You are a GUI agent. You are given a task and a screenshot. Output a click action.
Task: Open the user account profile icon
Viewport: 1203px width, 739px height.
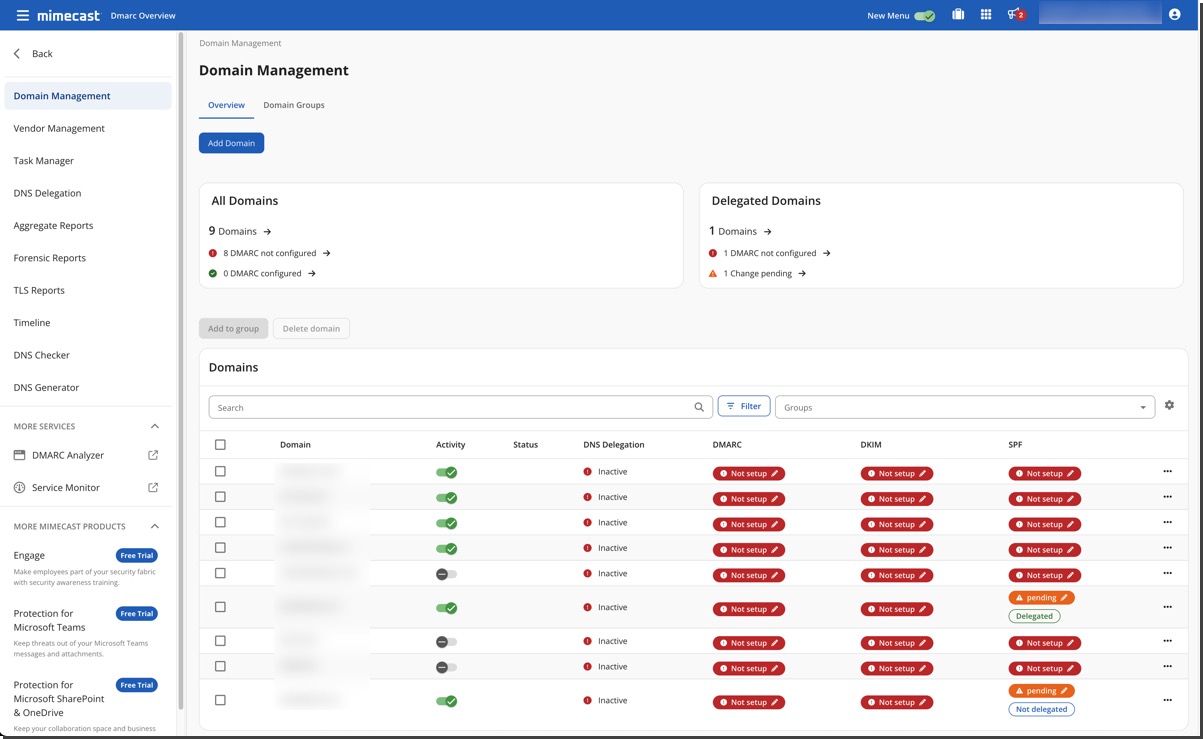click(1175, 15)
